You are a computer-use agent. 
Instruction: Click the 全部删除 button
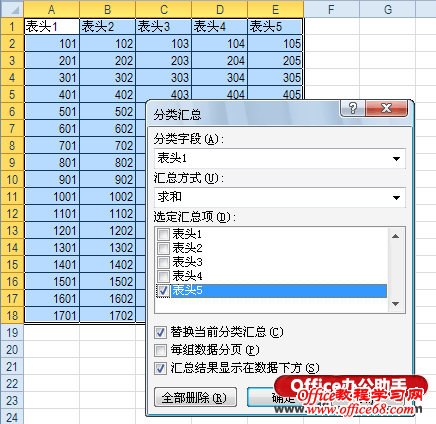[x=195, y=397]
